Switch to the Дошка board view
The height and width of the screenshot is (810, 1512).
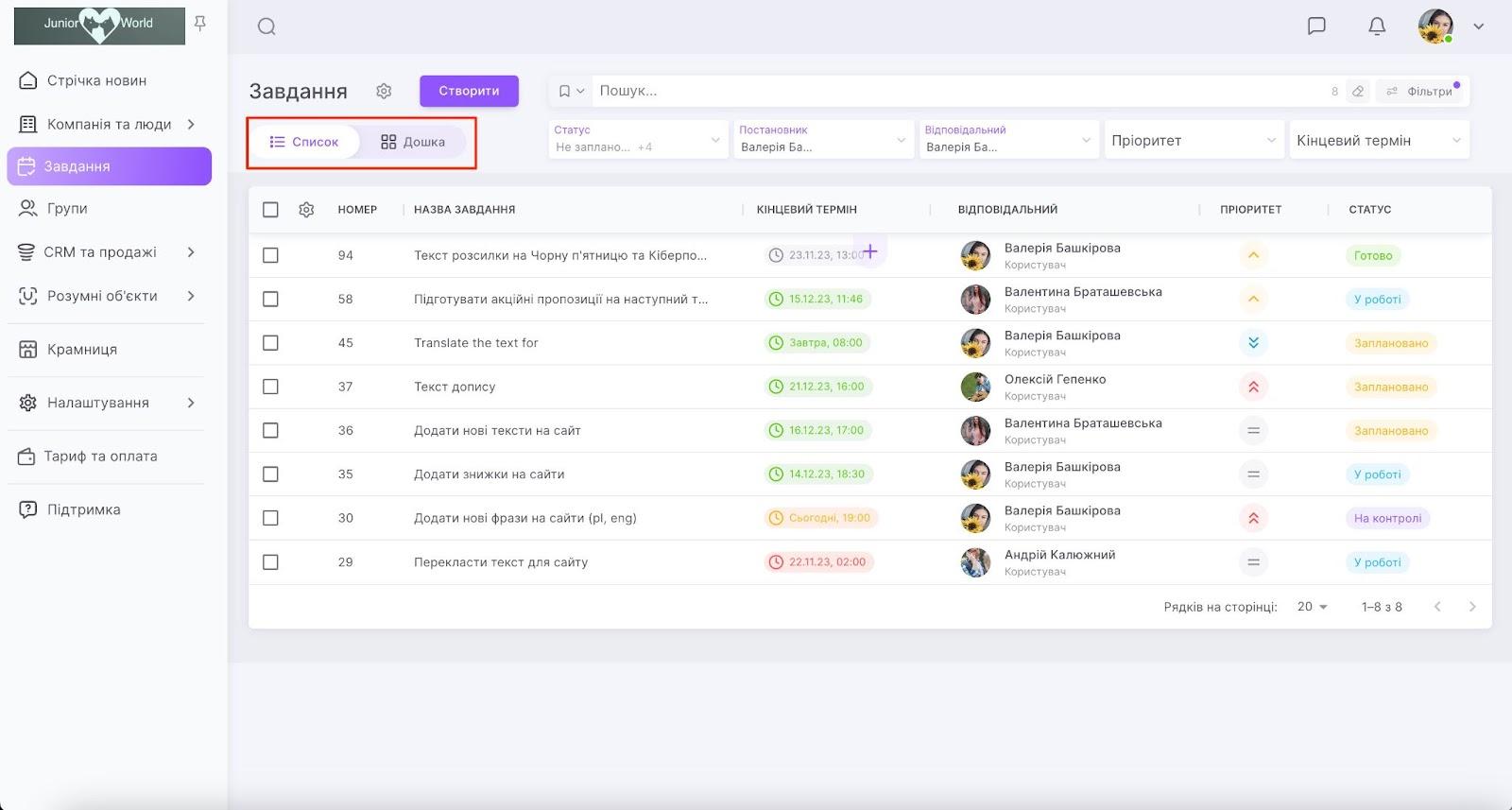[x=413, y=142]
